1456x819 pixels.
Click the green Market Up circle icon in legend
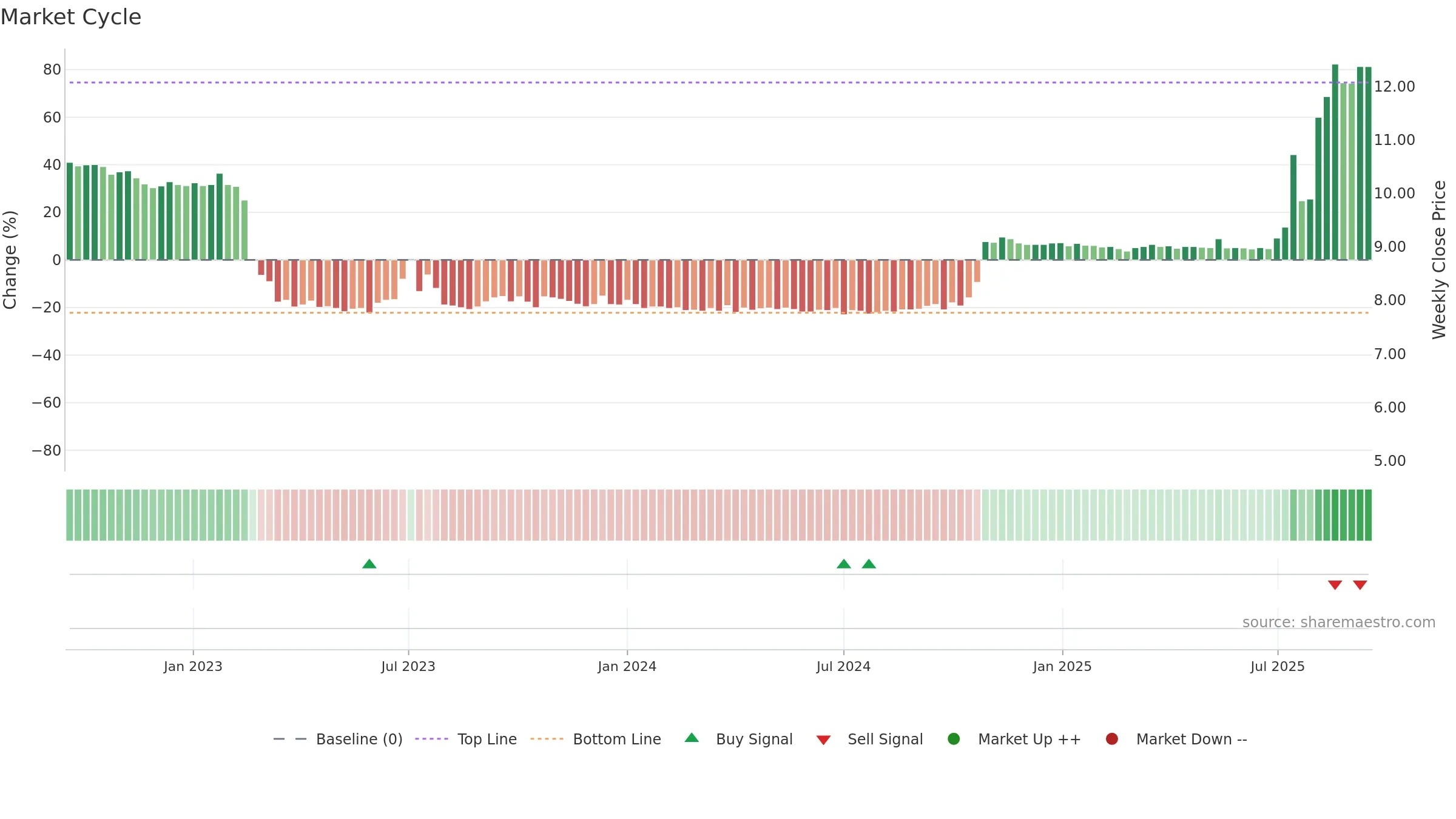[954, 739]
